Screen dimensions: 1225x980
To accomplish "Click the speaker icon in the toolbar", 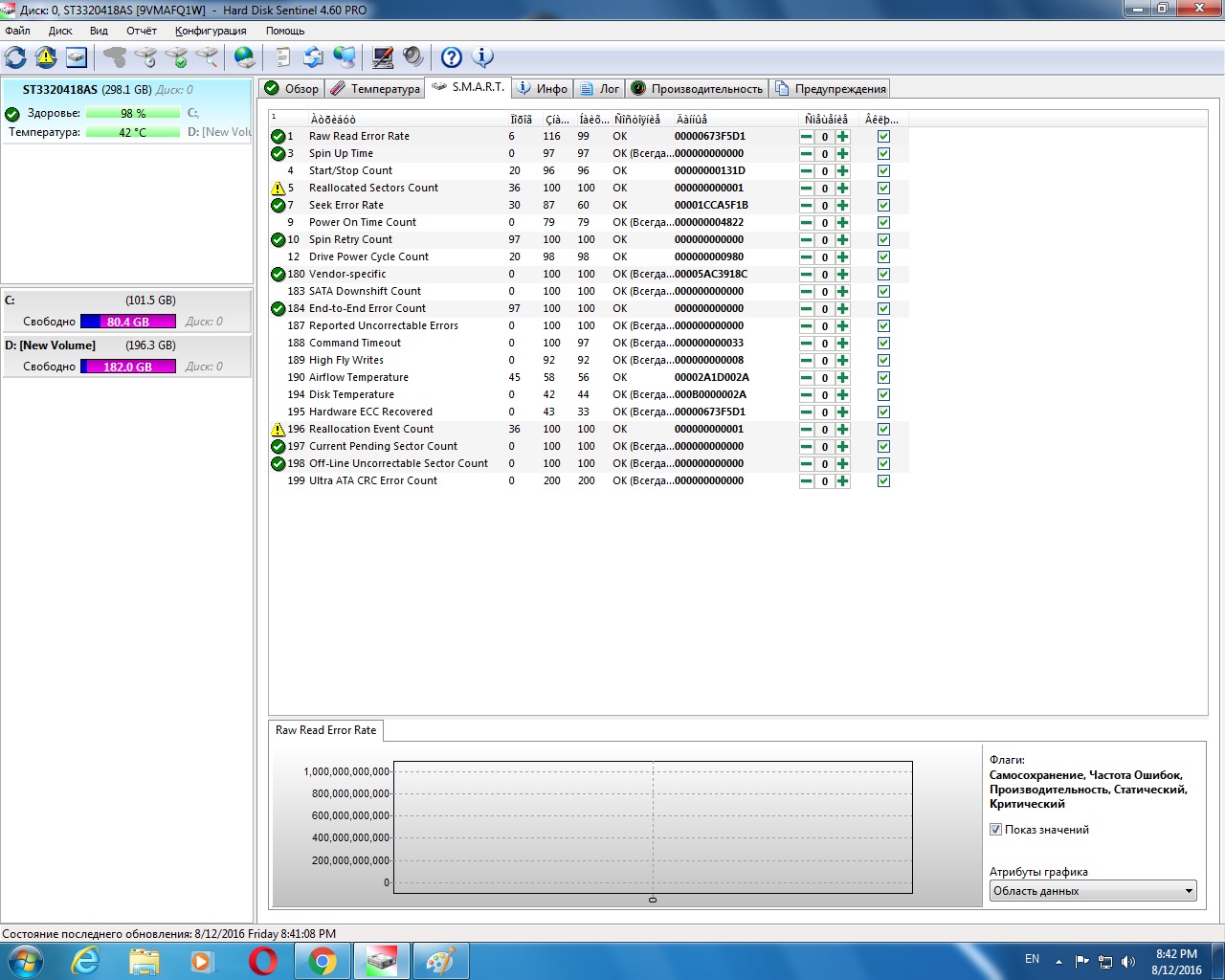I will 412,57.
